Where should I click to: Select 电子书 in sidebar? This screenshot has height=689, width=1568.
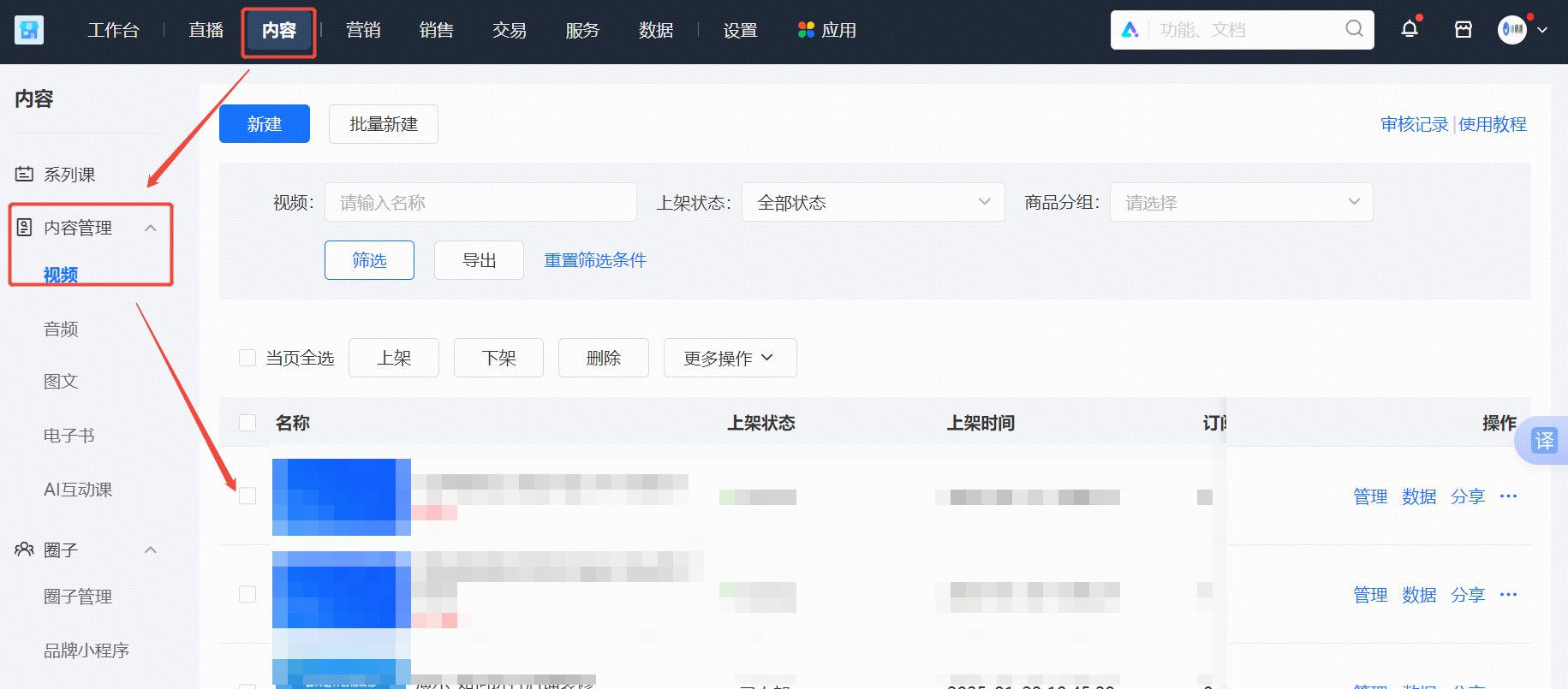click(x=69, y=436)
